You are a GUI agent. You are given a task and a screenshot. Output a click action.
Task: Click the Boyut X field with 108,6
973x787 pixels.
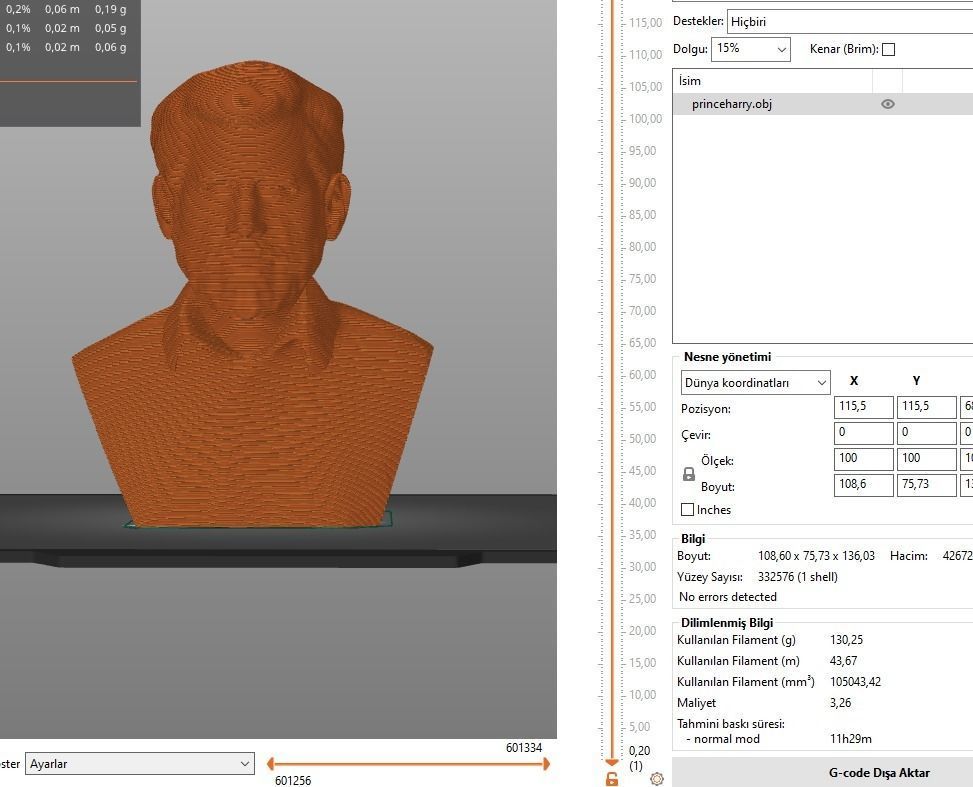863,485
